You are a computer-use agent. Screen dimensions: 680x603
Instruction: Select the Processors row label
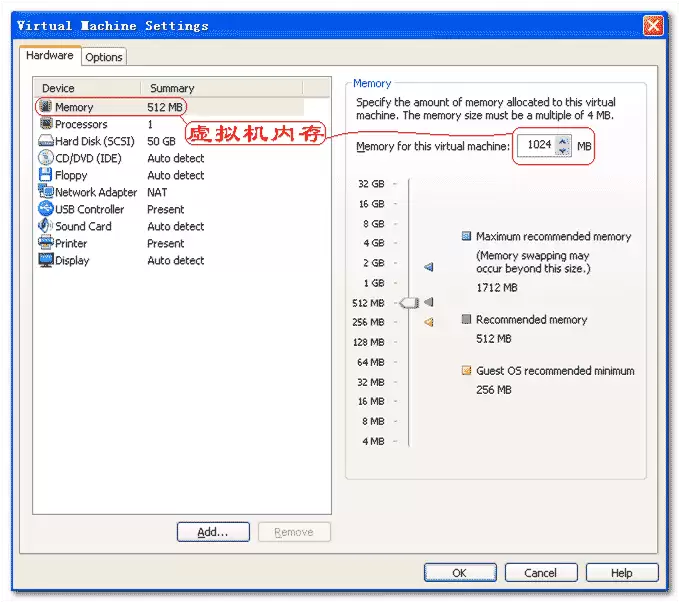click(x=81, y=124)
